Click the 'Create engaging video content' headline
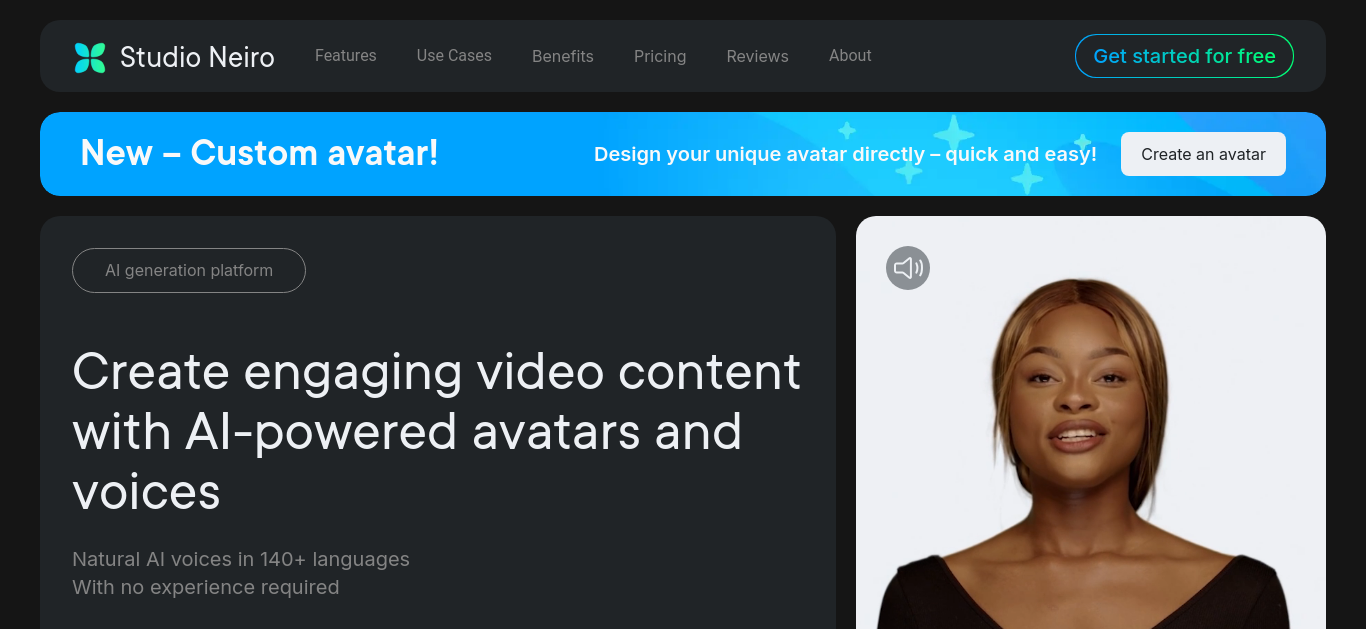This screenshot has height=629, width=1366. click(x=437, y=431)
